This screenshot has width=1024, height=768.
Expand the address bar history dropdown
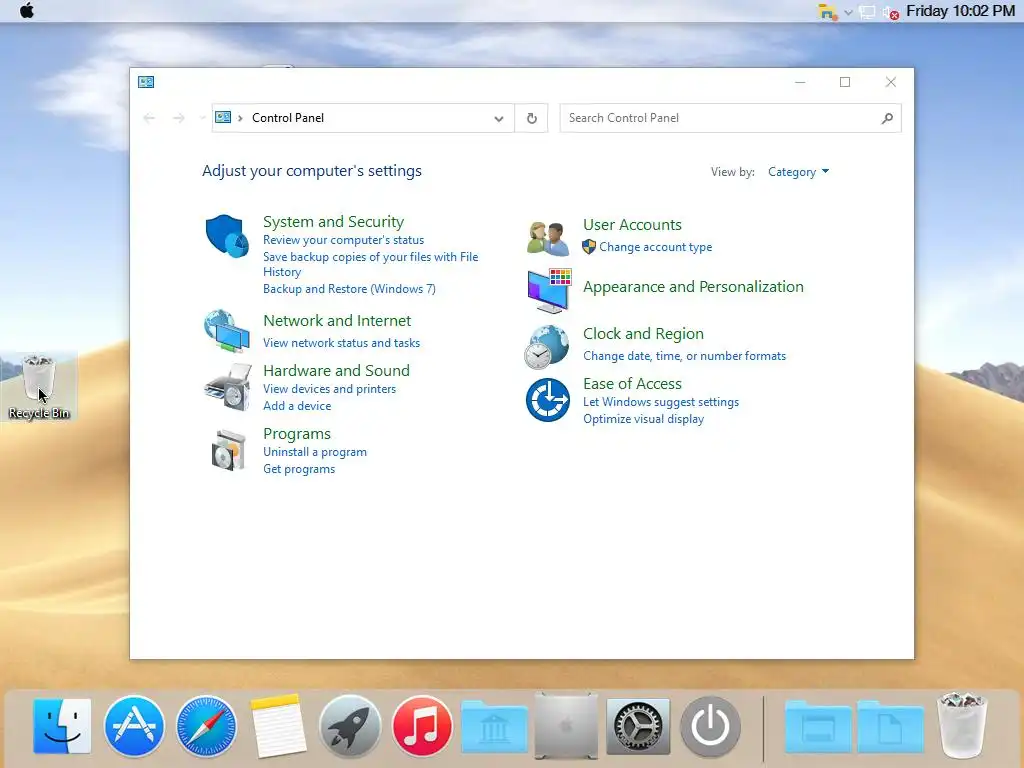(x=499, y=119)
